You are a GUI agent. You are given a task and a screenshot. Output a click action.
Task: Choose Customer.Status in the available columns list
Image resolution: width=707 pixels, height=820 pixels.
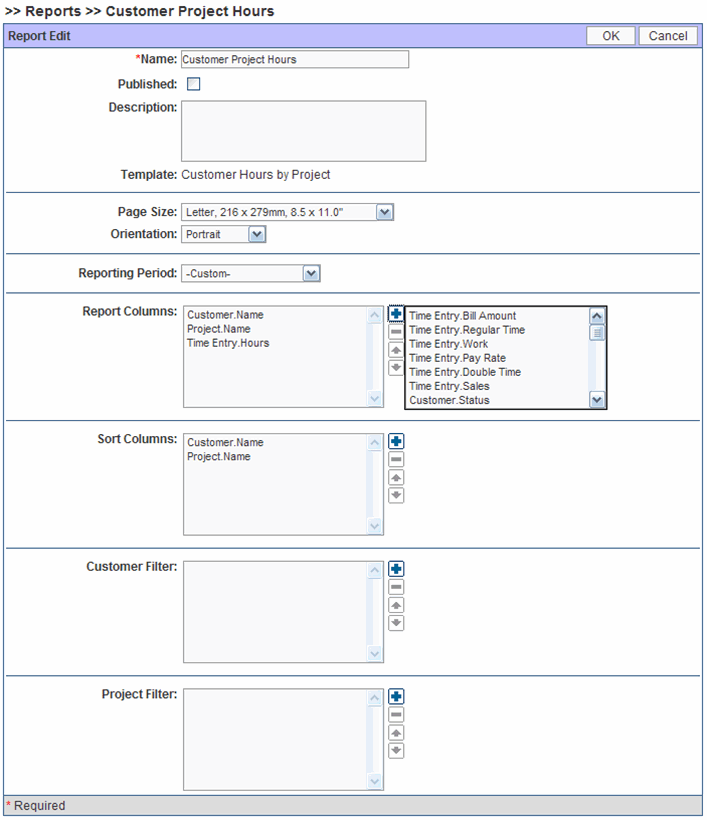point(449,400)
